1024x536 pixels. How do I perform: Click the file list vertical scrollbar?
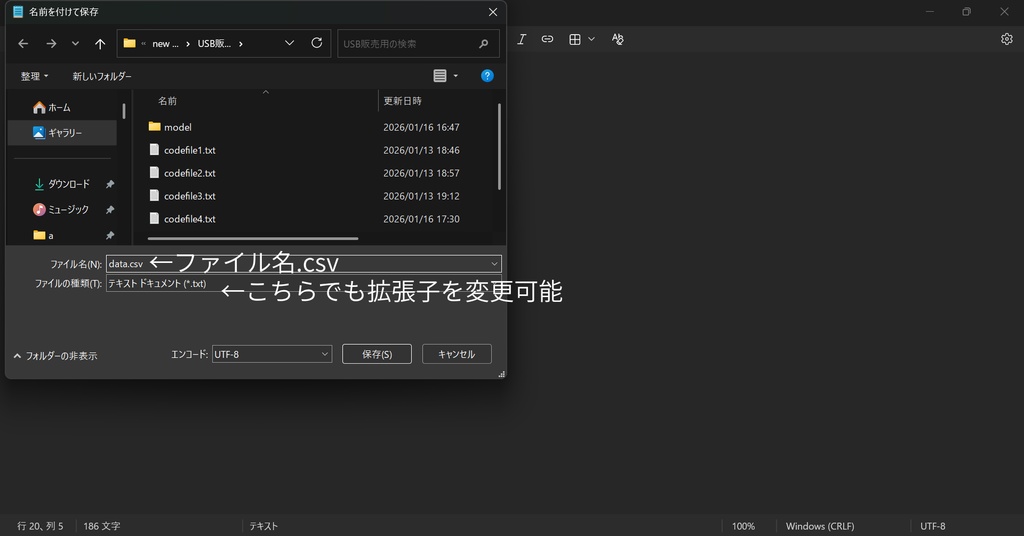500,146
